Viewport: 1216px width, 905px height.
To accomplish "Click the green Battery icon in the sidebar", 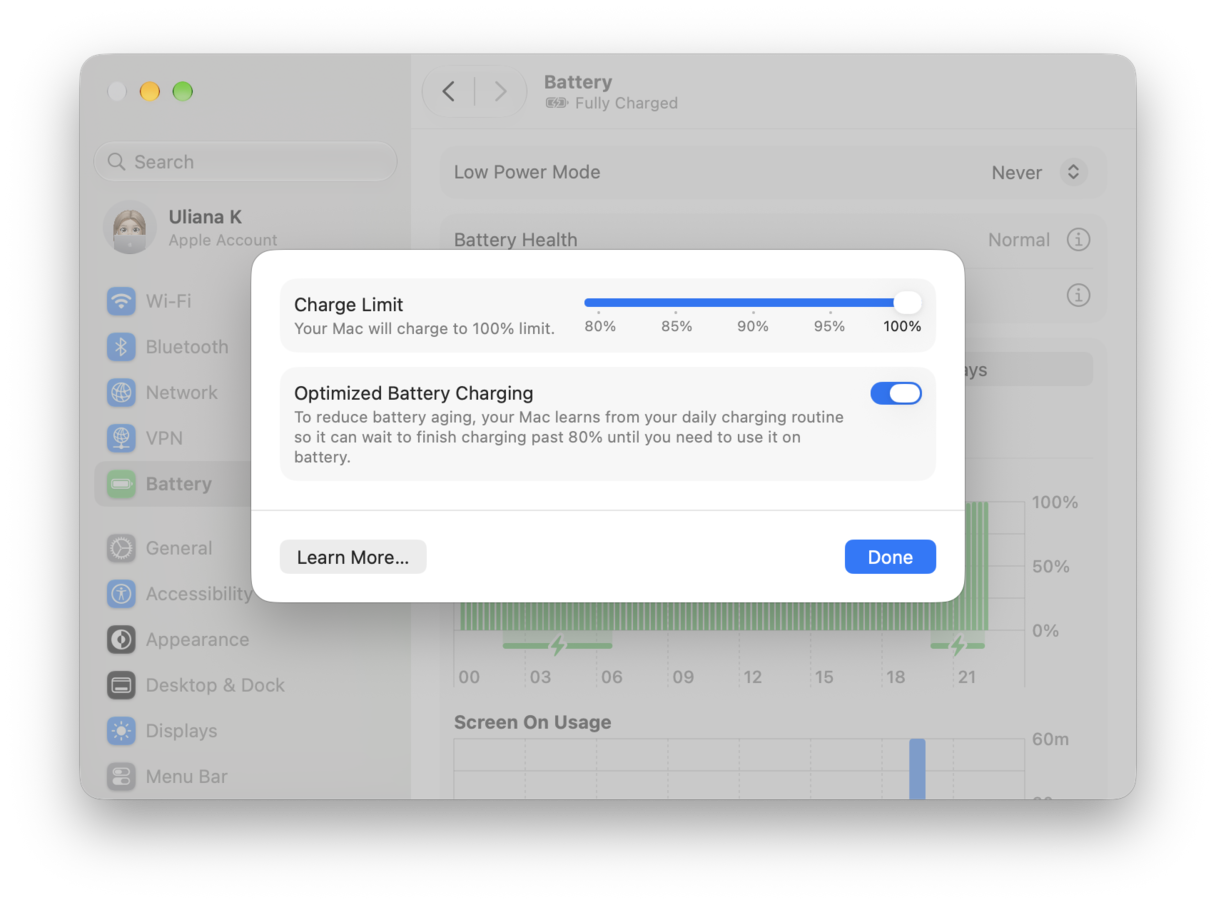I will pyautogui.click(x=121, y=484).
